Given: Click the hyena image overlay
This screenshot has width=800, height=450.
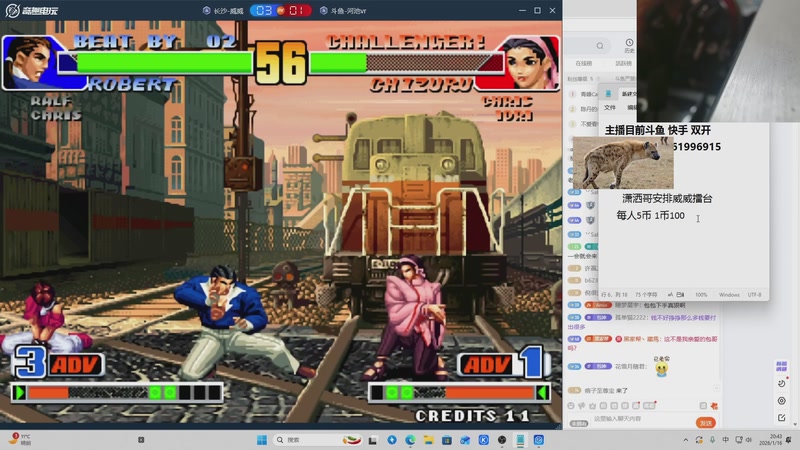Looking at the screenshot, I should click(x=623, y=163).
